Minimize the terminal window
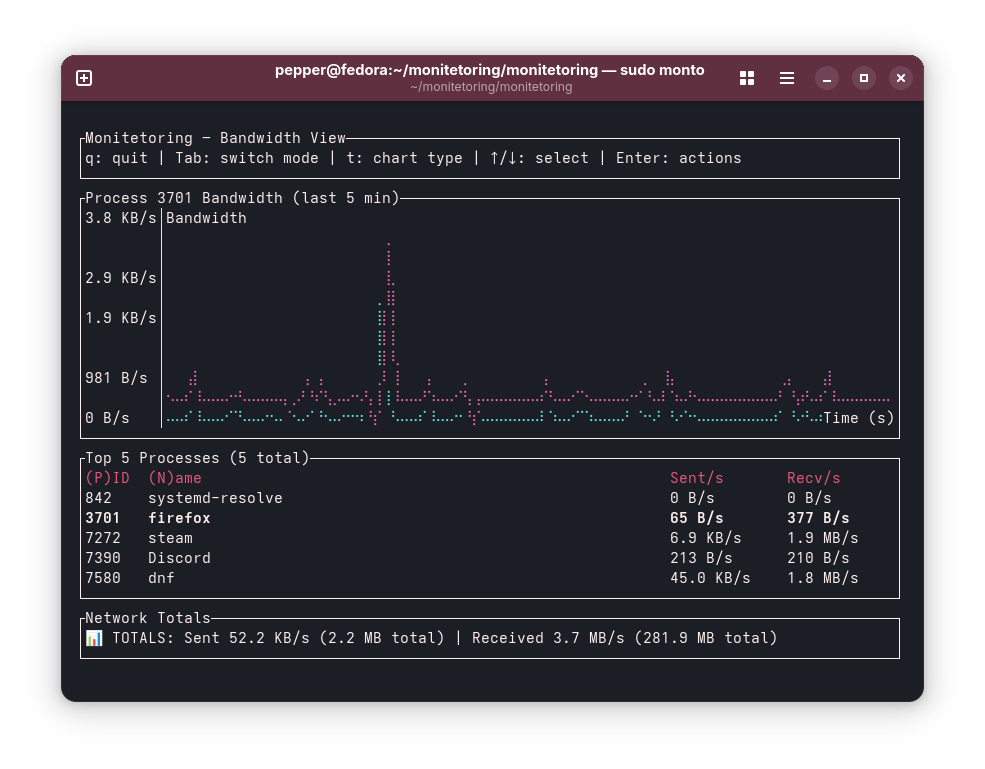The height and width of the screenshot is (769, 985). tap(827, 78)
